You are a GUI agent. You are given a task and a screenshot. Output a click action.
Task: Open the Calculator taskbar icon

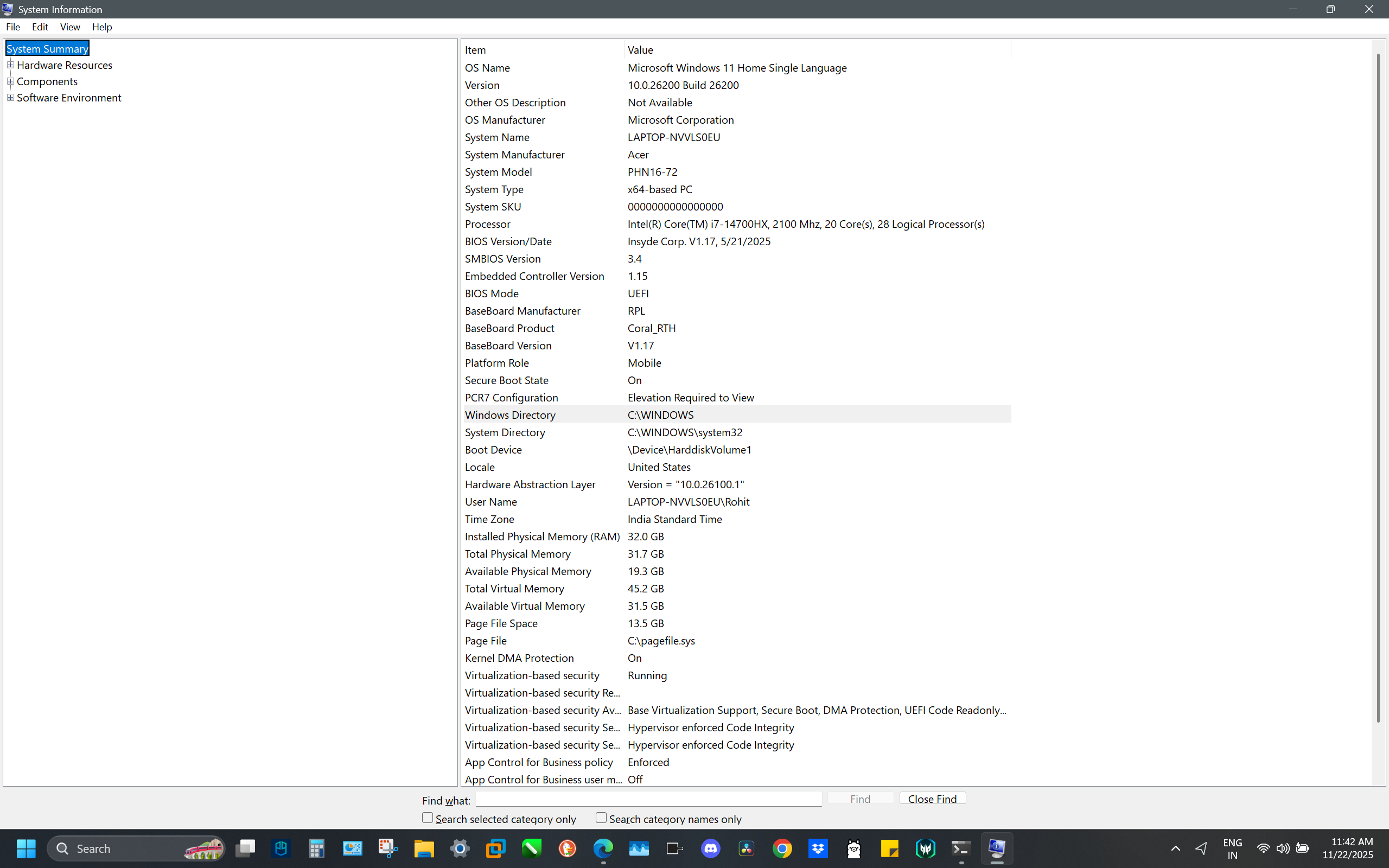click(317, 848)
